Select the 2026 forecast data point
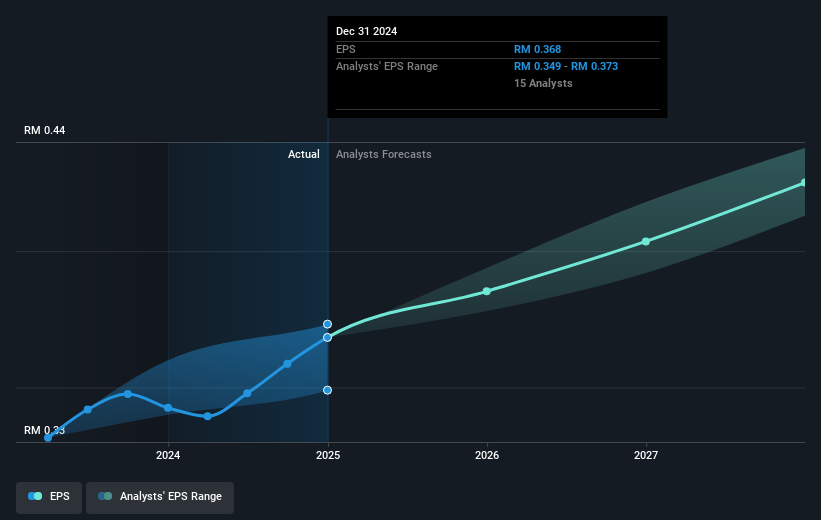Screen dimensions: 821x520 tap(487, 291)
